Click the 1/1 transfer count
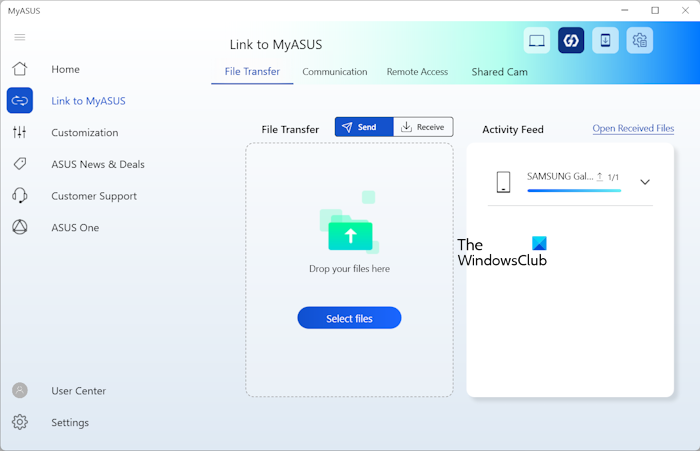Screen dimensions: 700x451 click(x=613, y=177)
